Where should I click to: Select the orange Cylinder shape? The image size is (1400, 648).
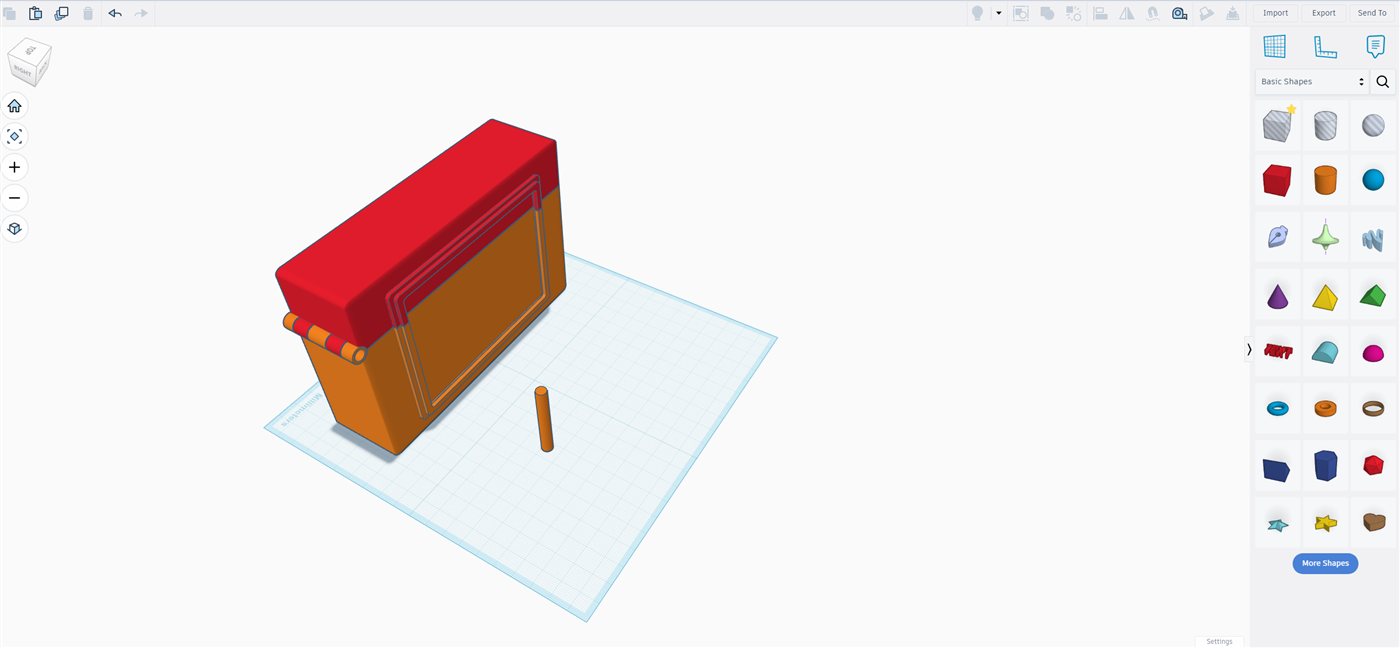[1325, 180]
